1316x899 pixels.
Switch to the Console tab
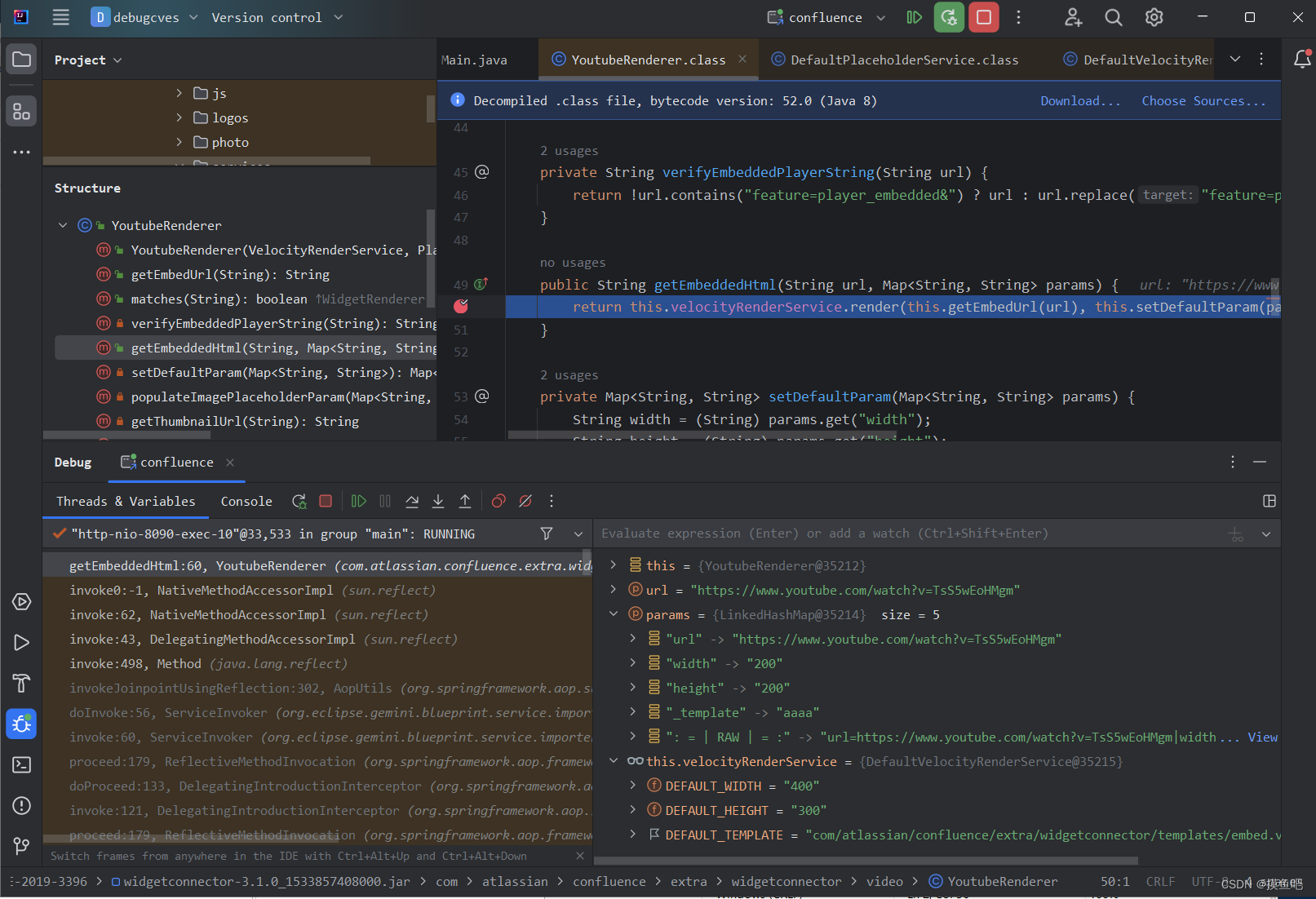click(246, 501)
